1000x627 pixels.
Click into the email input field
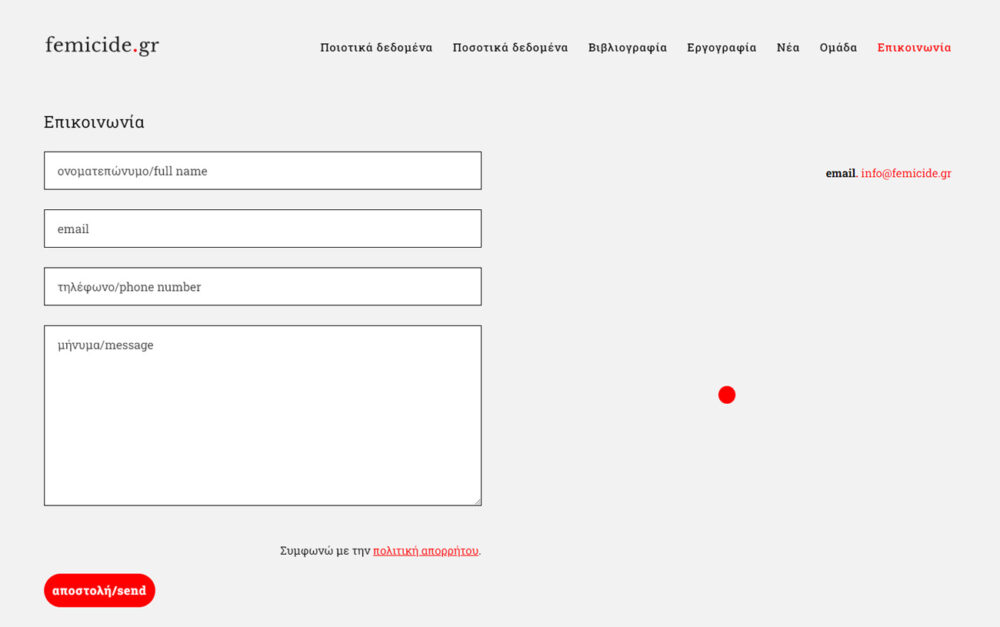pos(262,229)
